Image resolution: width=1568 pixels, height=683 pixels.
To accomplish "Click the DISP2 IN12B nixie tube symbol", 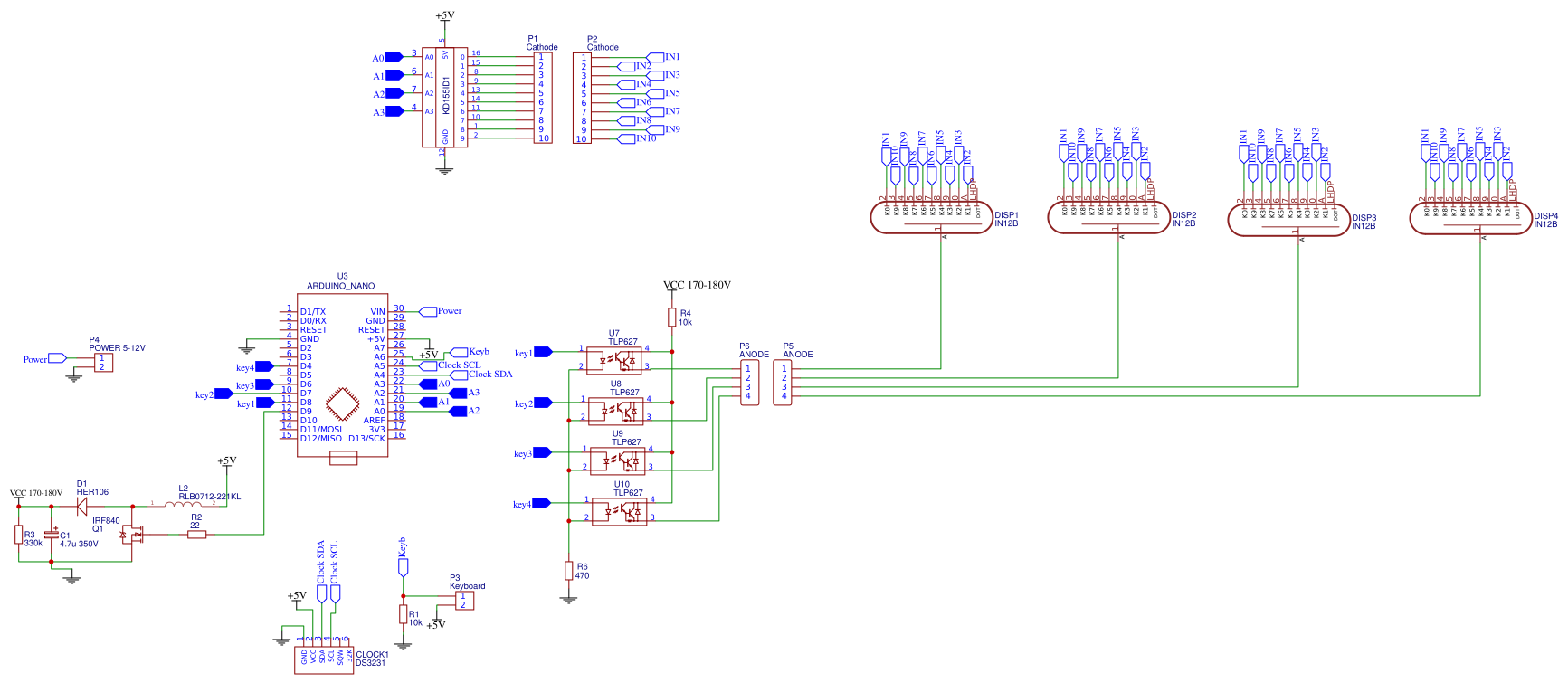I will [x=1109, y=218].
